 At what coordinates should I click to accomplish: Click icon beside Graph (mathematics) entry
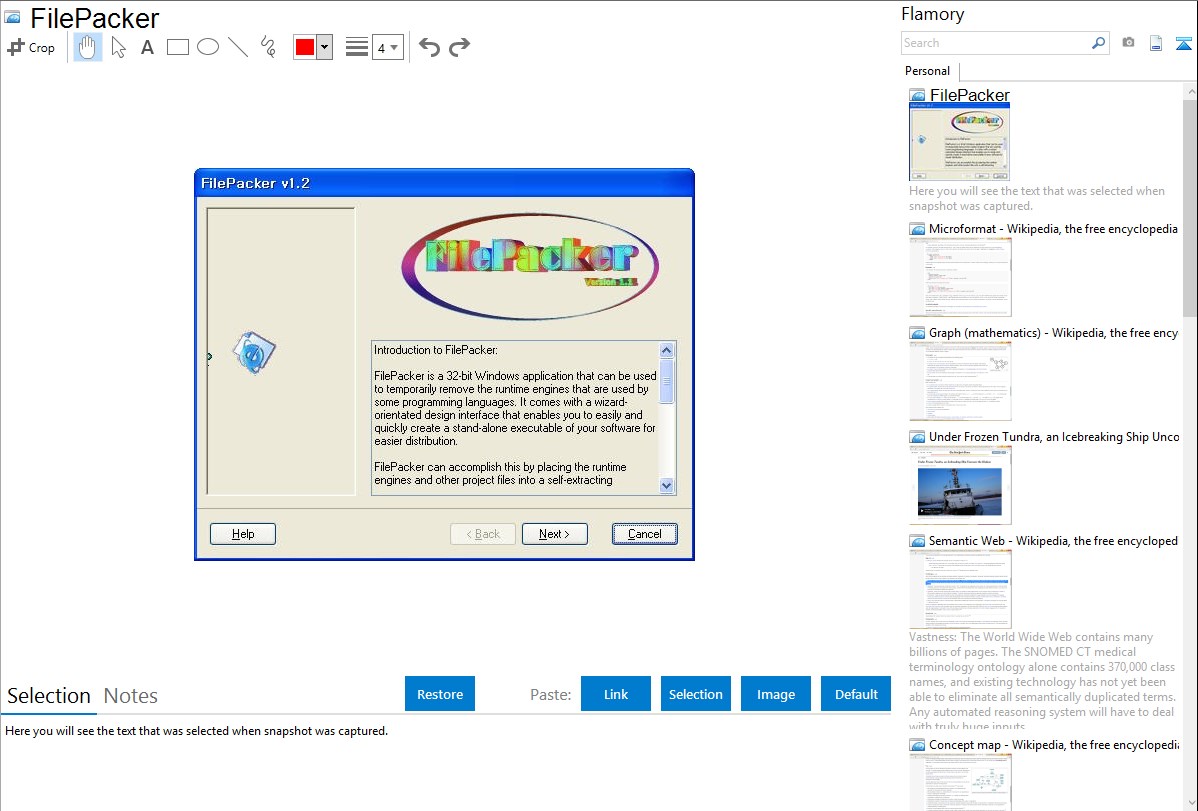click(917, 333)
